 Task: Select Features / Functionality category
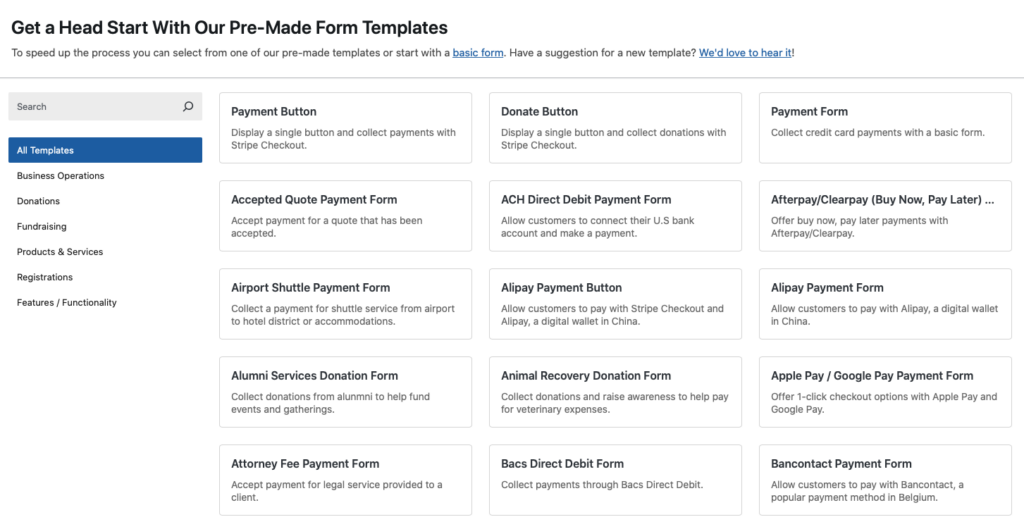[x=67, y=303]
